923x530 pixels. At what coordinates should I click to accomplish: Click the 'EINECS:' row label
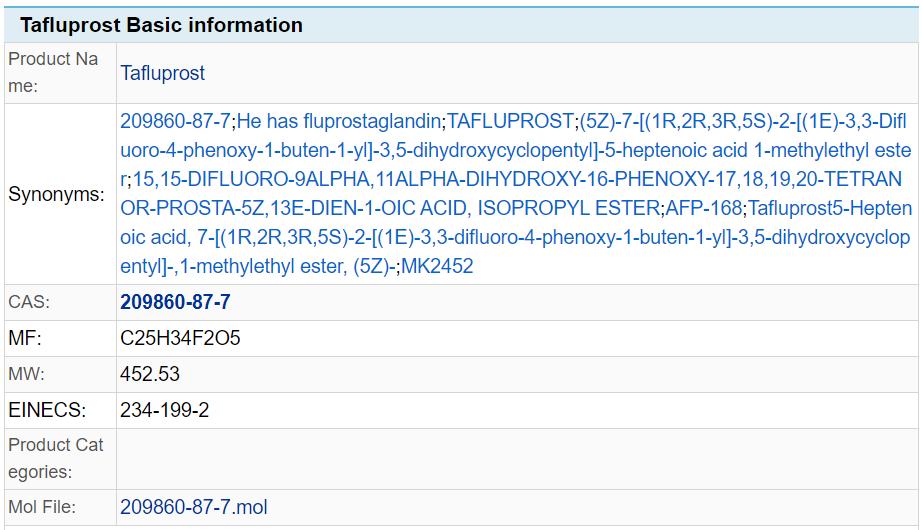pos(46,410)
